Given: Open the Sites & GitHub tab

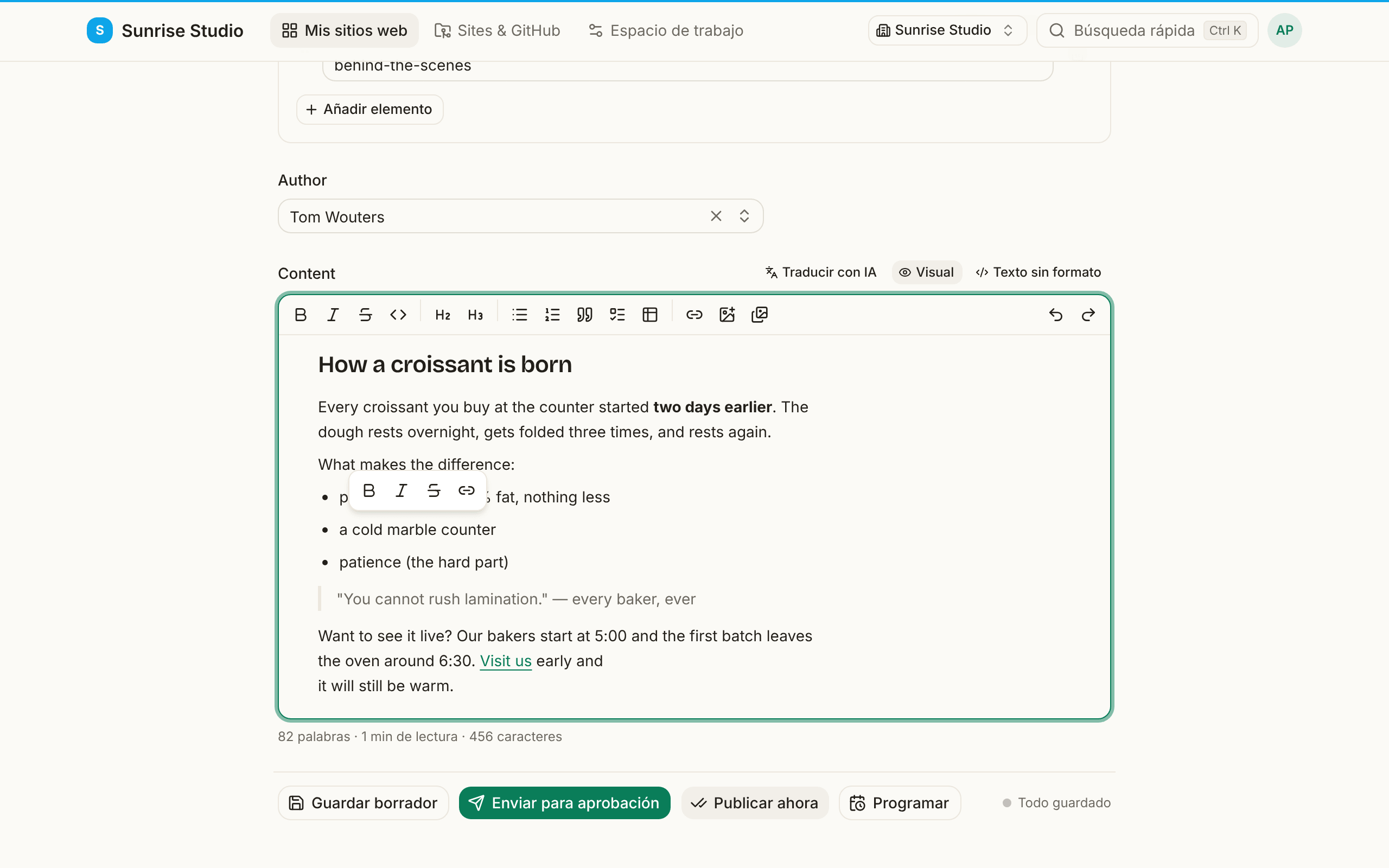Looking at the screenshot, I should pyautogui.click(x=497, y=30).
